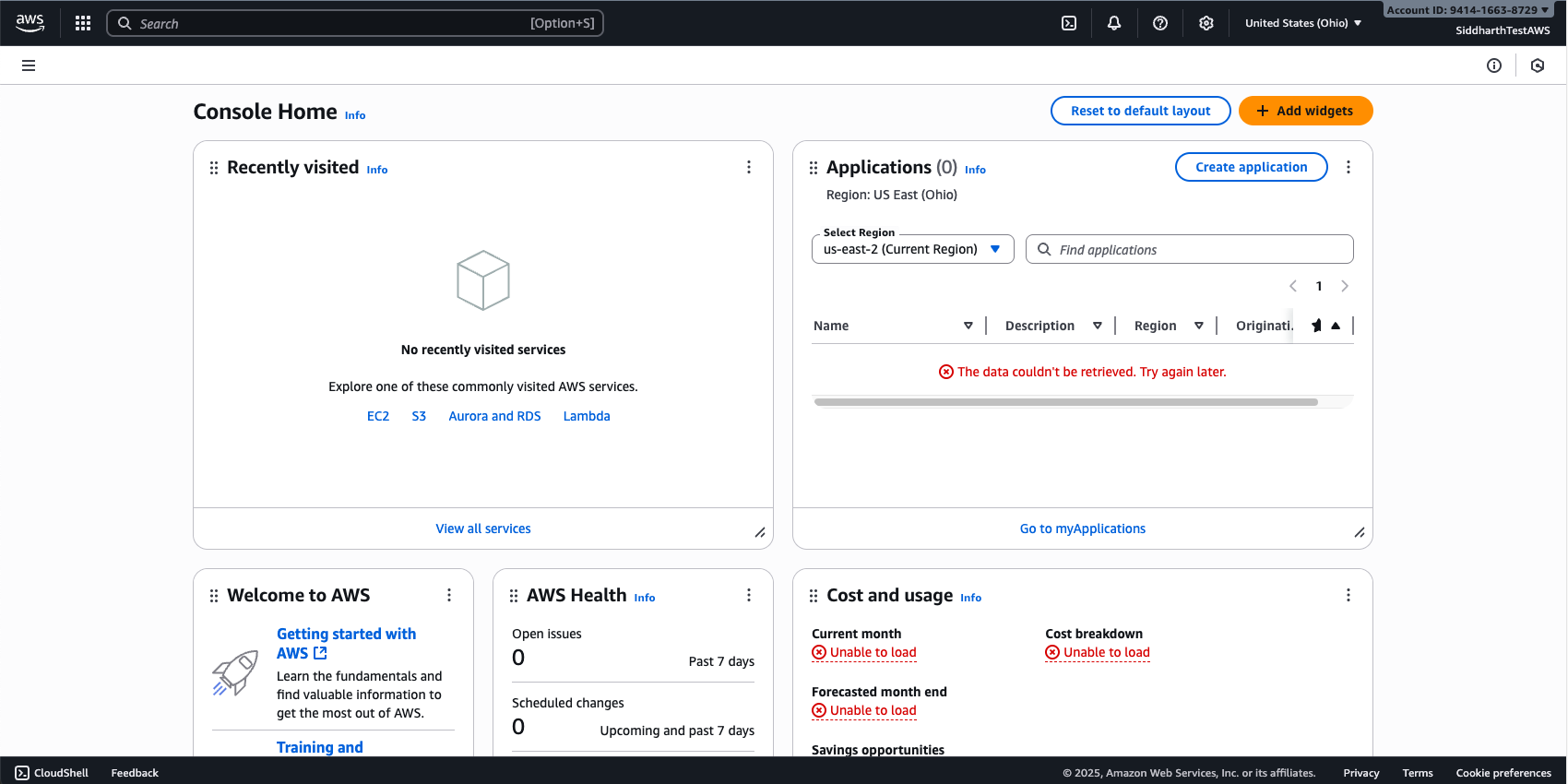Open AWS Health widget options menu
The height and width of the screenshot is (784, 1568).
(749, 595)
